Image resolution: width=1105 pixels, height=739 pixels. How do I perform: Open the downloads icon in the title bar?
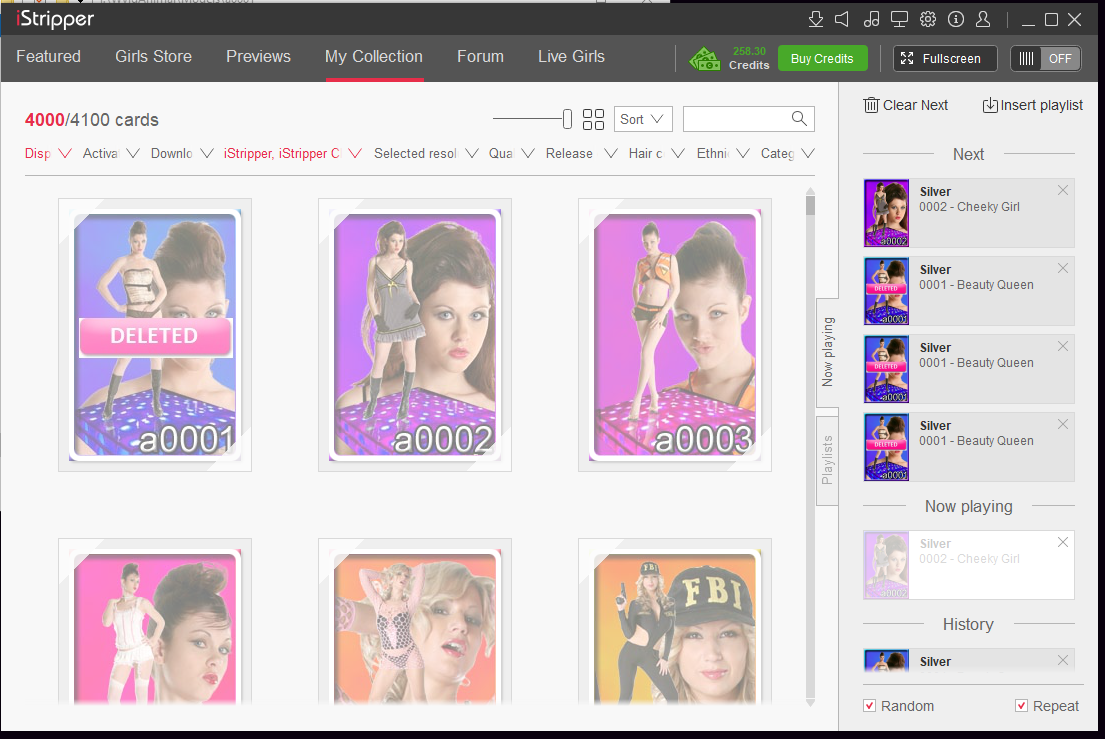[x=815, y=20]
